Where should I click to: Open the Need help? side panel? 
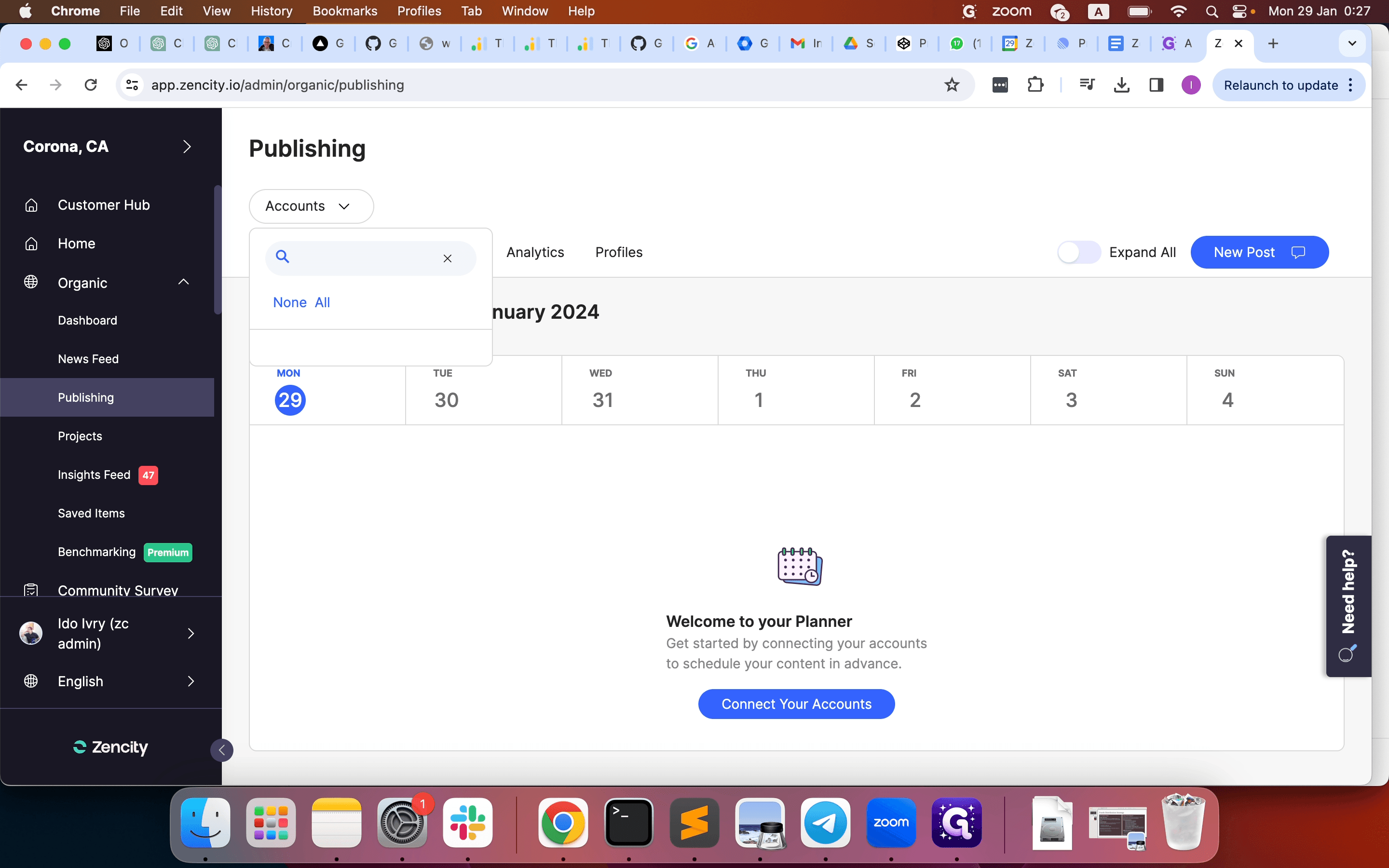1348,606
